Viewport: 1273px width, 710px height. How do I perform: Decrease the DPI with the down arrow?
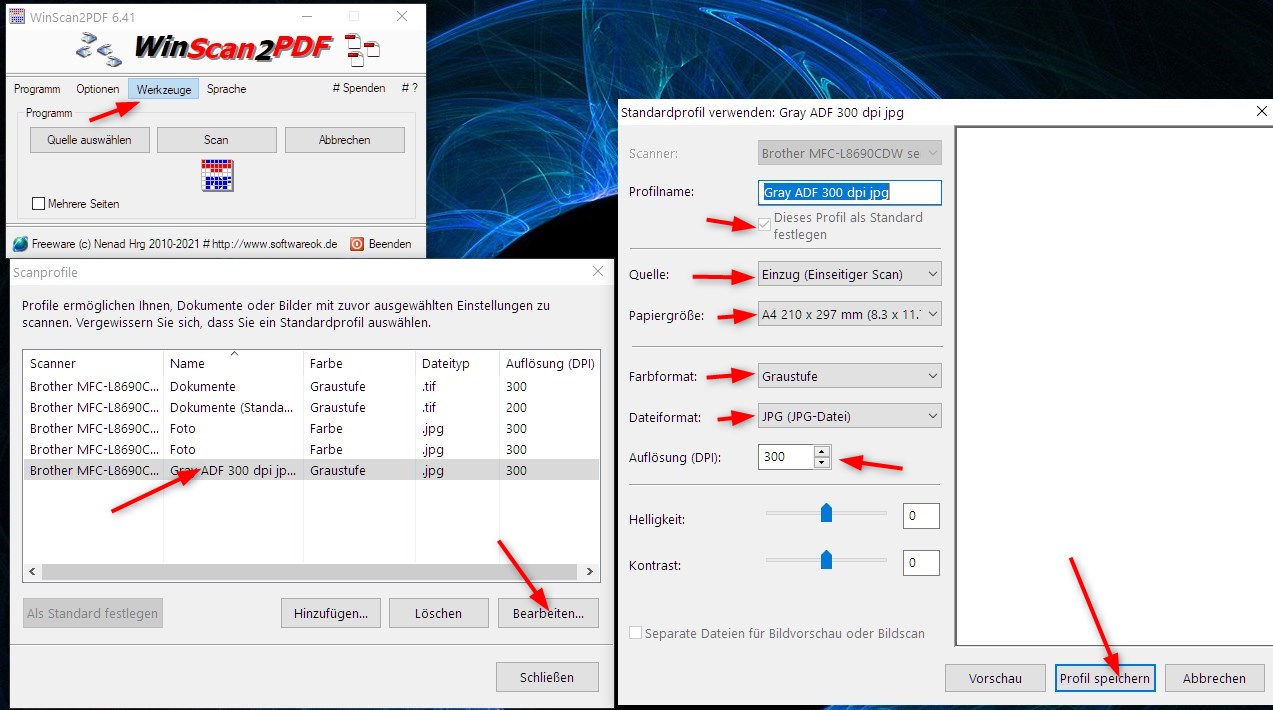point(822,463)
